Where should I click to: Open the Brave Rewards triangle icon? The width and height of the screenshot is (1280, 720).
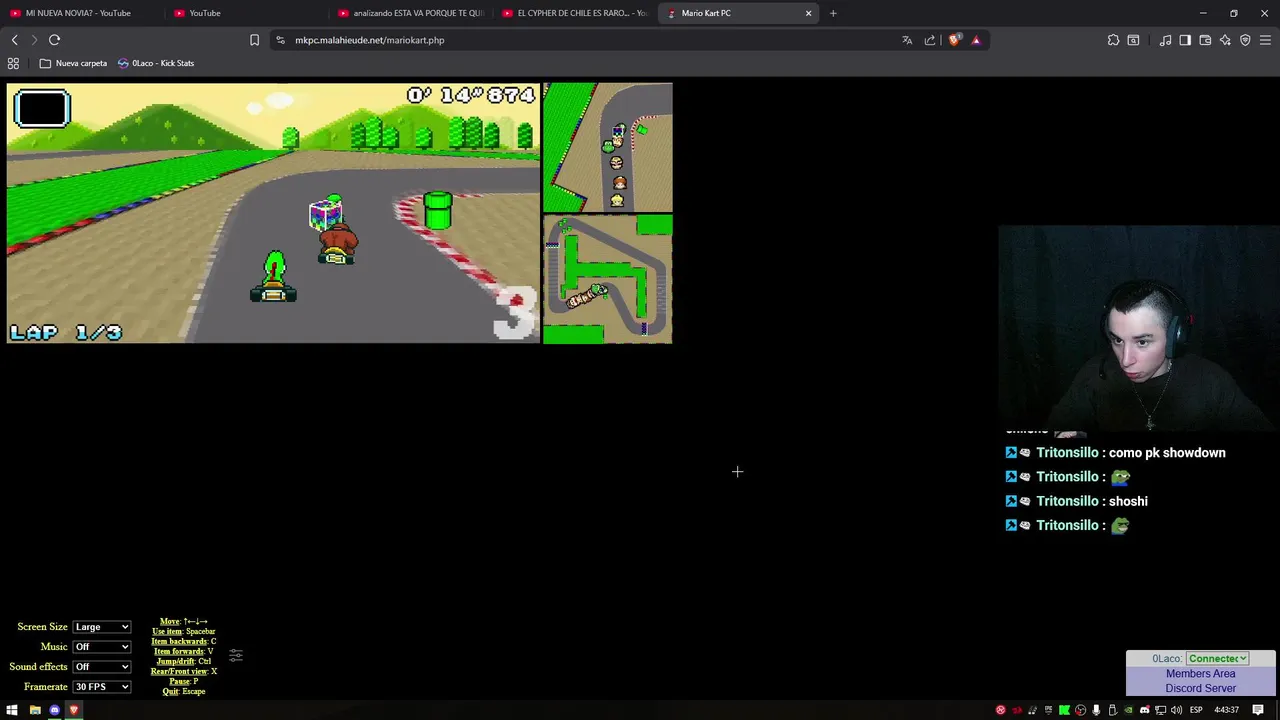tap(976, 40)
